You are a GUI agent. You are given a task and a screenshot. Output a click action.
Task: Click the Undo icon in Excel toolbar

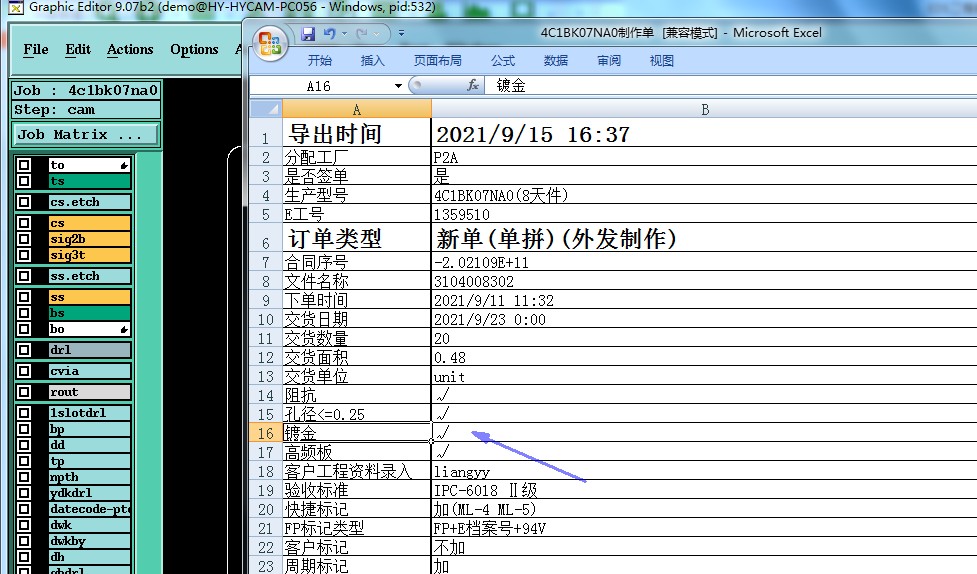click(x=330, y=34)
